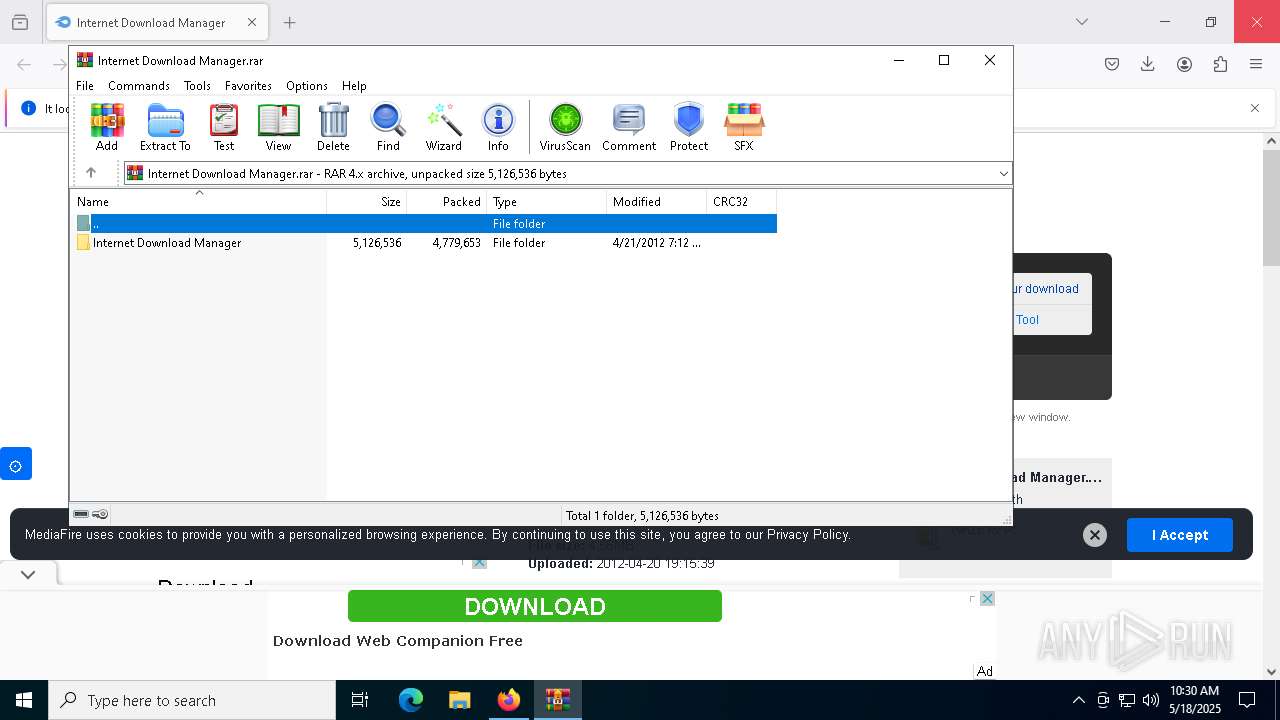Image resolution: width=1280 pixels, height=720 pixels.
Task: Switch to Firefox in the taskbar
Action: 509,700
